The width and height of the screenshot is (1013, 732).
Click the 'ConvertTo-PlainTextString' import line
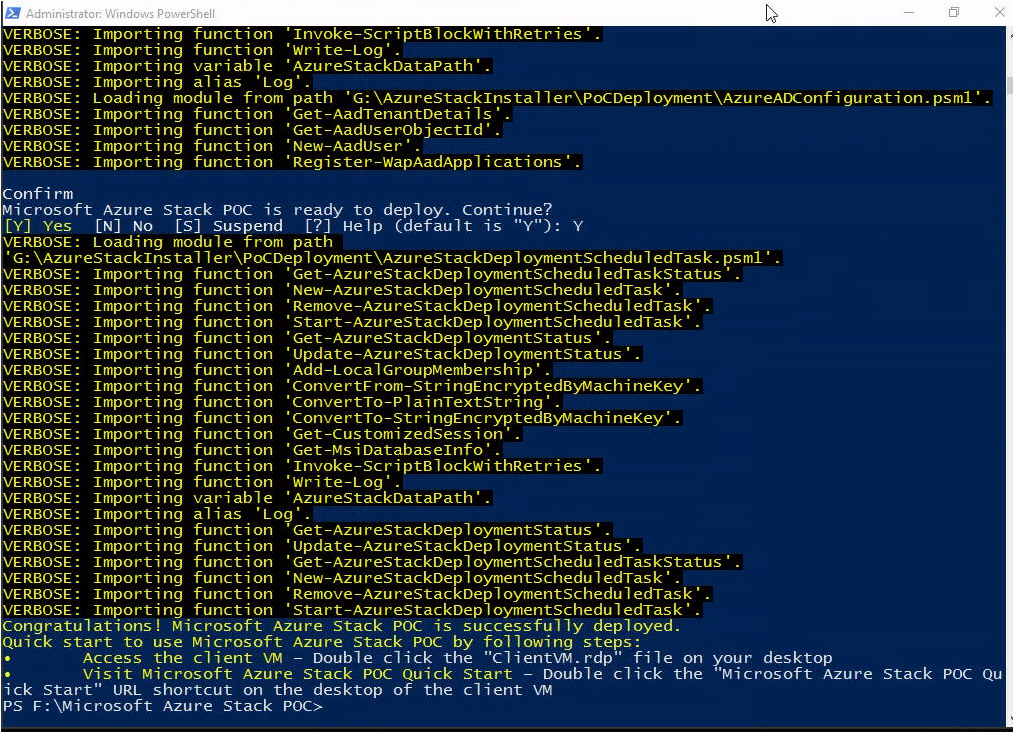pyautogui.click(x=282, y=403)
